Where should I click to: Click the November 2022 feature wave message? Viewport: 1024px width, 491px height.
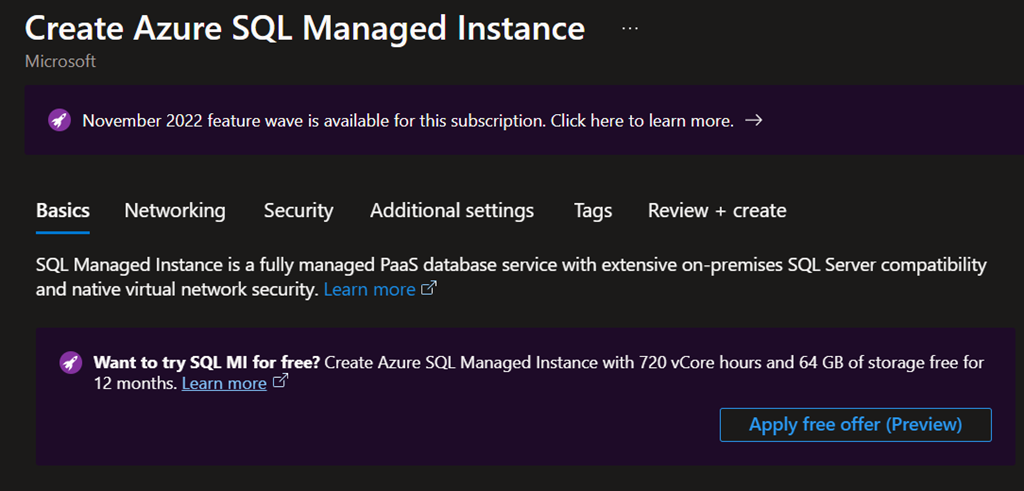click(407, 120)
